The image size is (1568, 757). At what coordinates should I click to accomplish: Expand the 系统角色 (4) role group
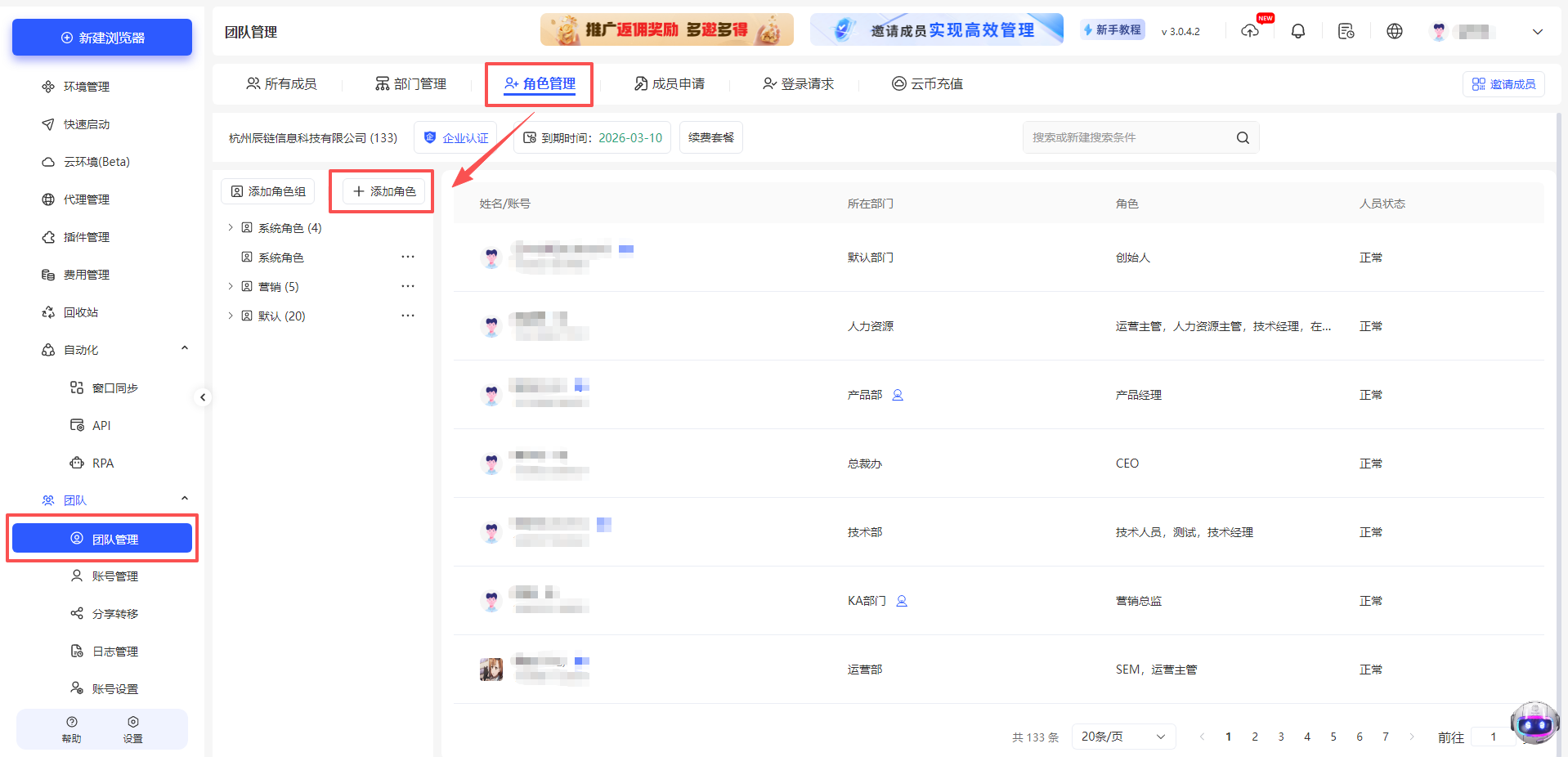point(231,227)
